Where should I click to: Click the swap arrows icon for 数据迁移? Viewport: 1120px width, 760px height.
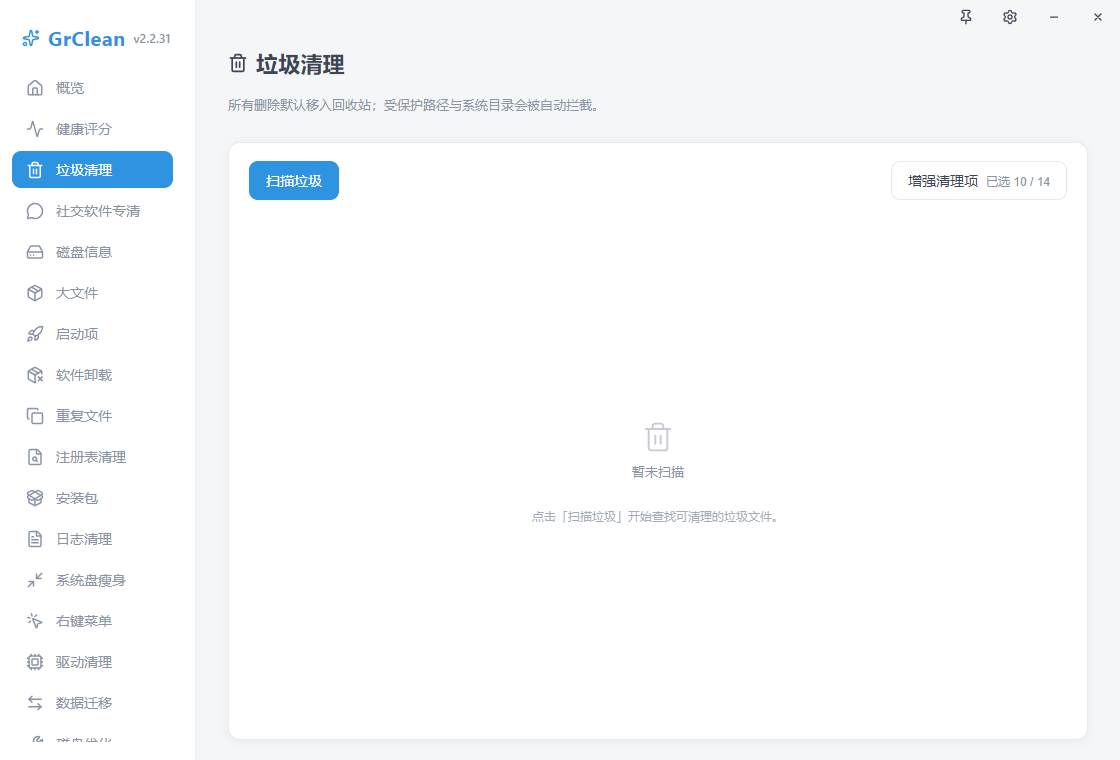coord(35,703)
